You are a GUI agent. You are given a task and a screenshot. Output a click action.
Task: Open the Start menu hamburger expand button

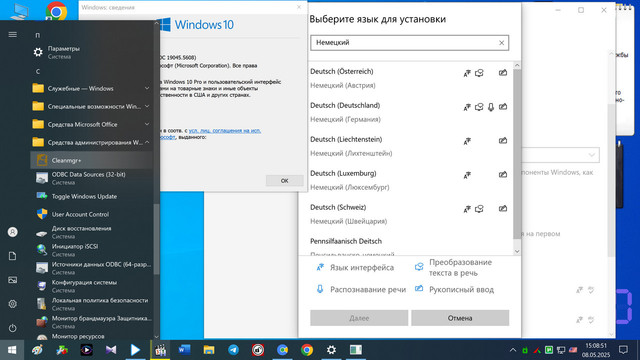pyautogui.click(x=13, y=35)
